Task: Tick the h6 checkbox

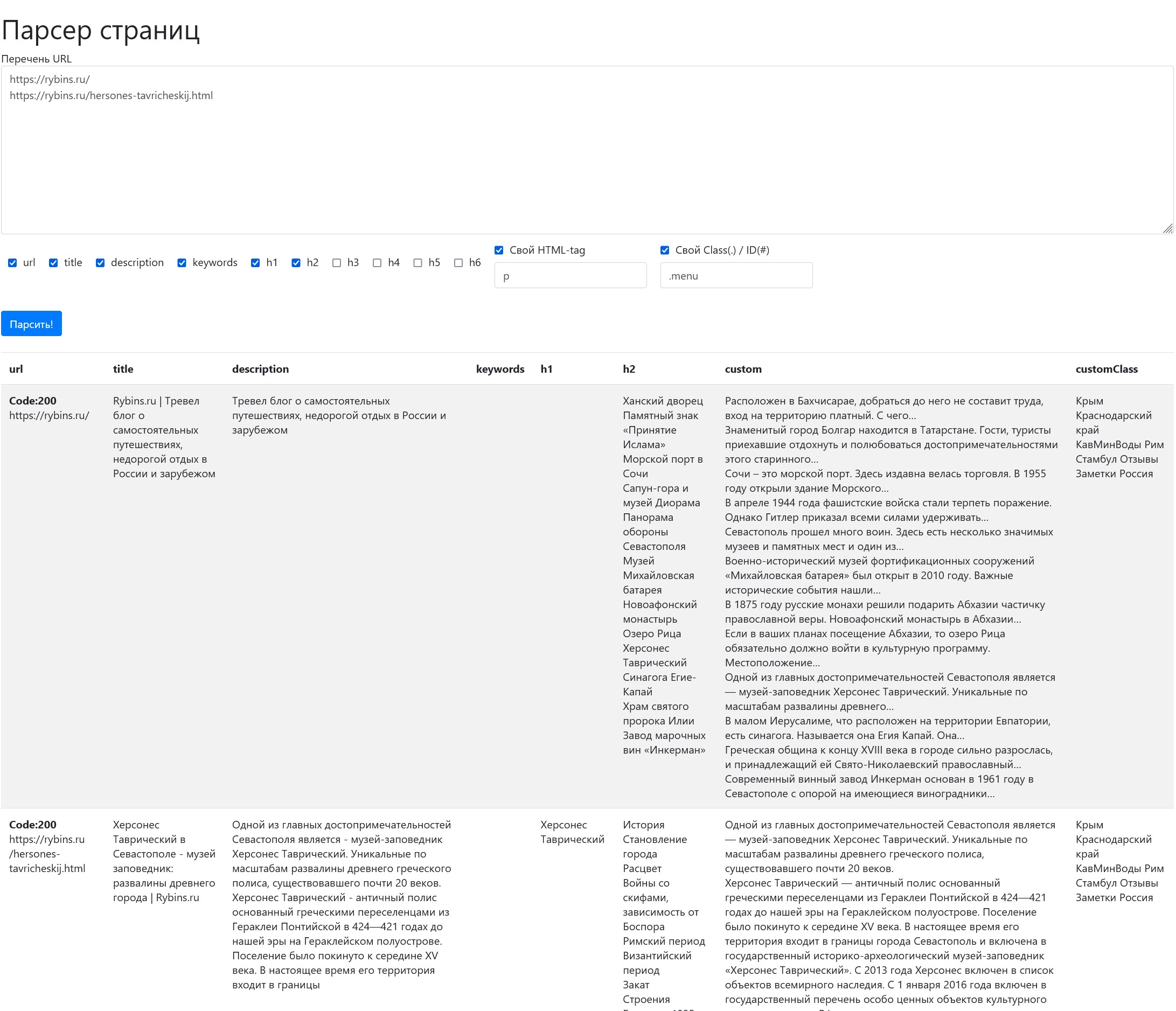Action: [x=458, y=263]
